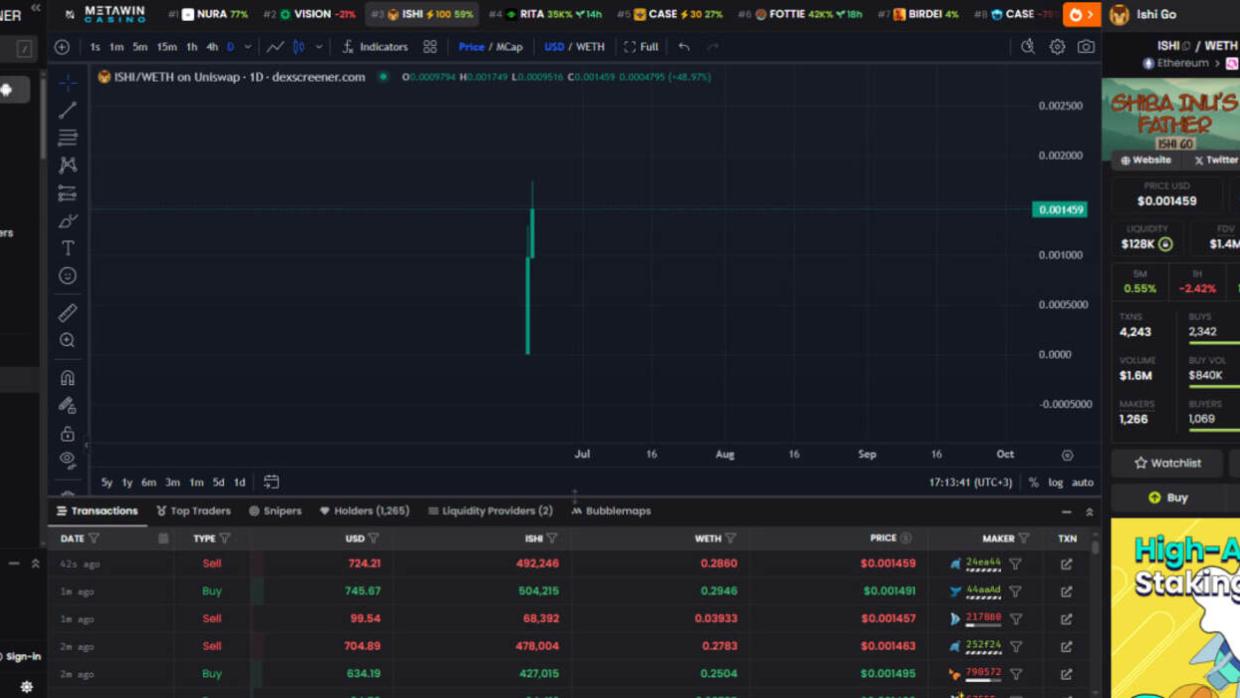Select 5y date range

tap(106, 483)
